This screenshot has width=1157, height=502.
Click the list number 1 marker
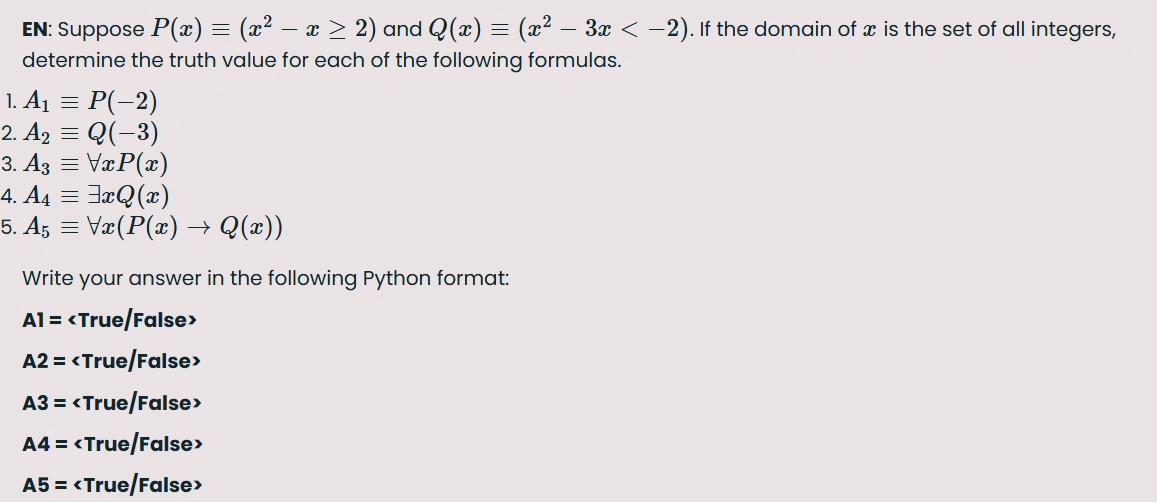10,102
